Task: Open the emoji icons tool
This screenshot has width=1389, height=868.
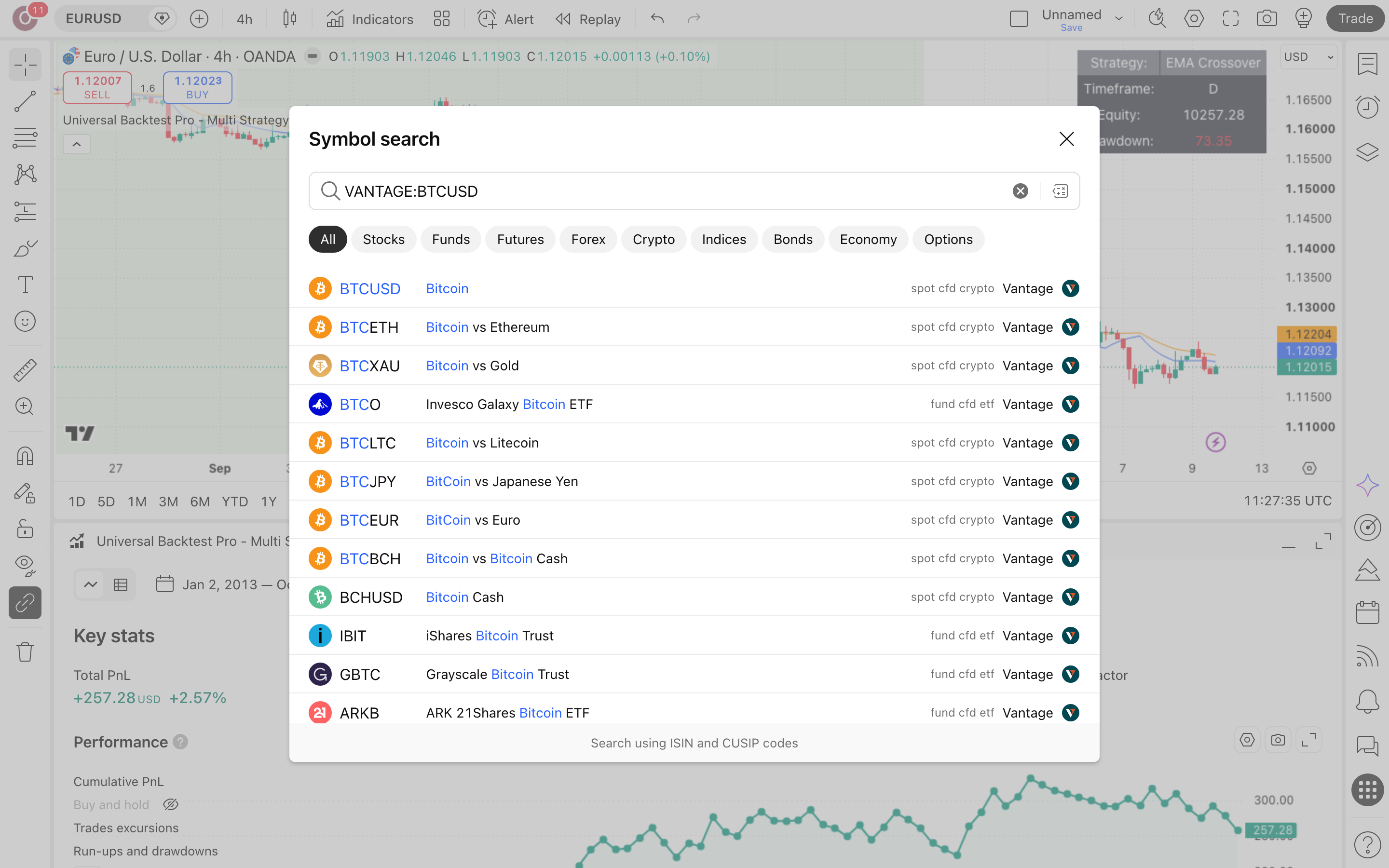Action: 25,322
